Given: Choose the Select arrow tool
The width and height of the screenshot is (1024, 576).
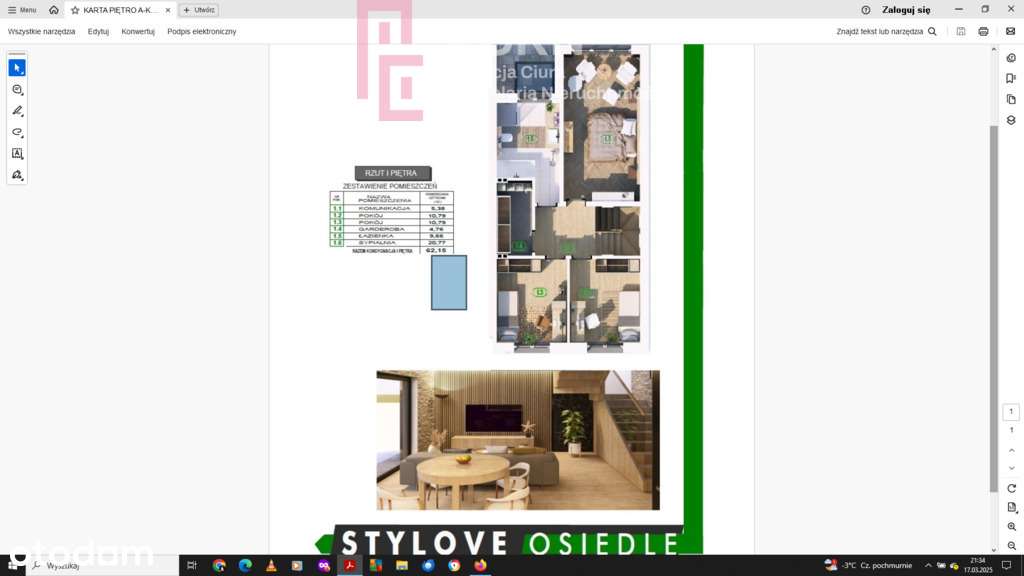Looking at the screenshot, I should (17, 68).
